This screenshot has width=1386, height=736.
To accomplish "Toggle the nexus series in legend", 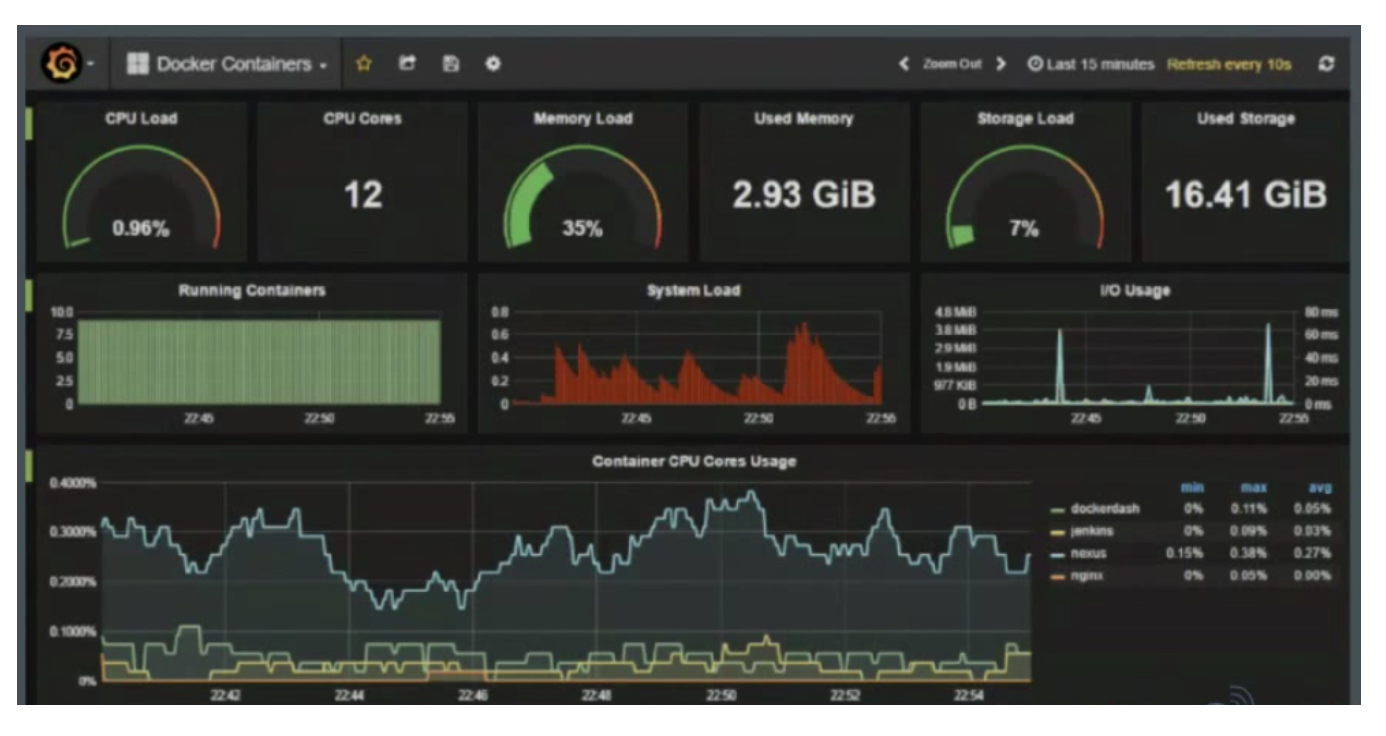I will coord(1088,553).
